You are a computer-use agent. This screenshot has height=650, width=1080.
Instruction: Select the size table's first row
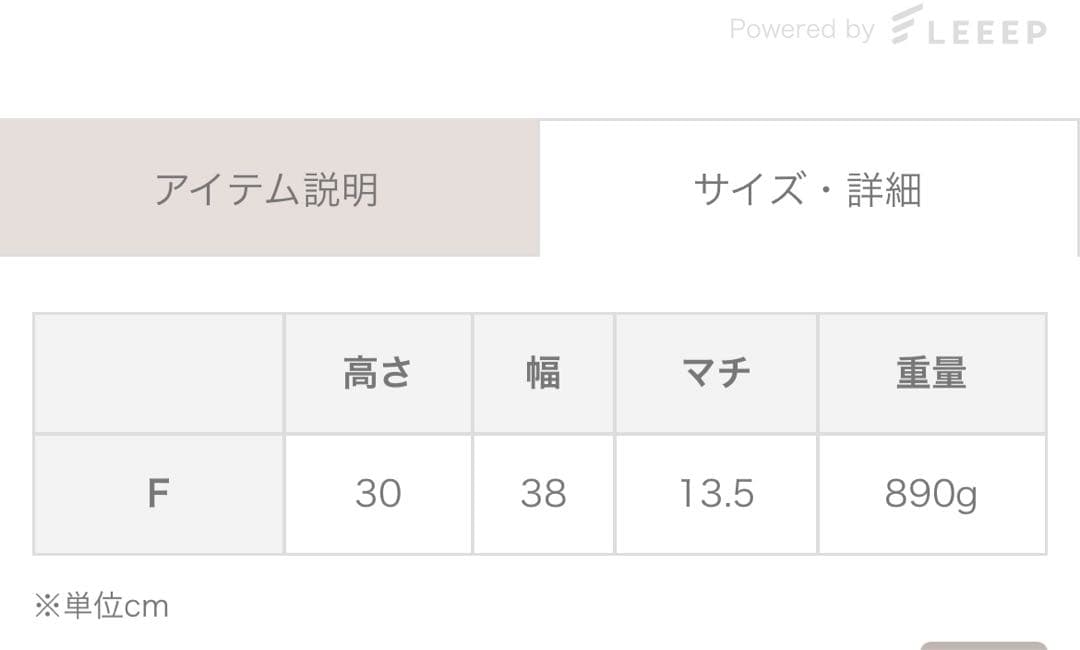540,373
